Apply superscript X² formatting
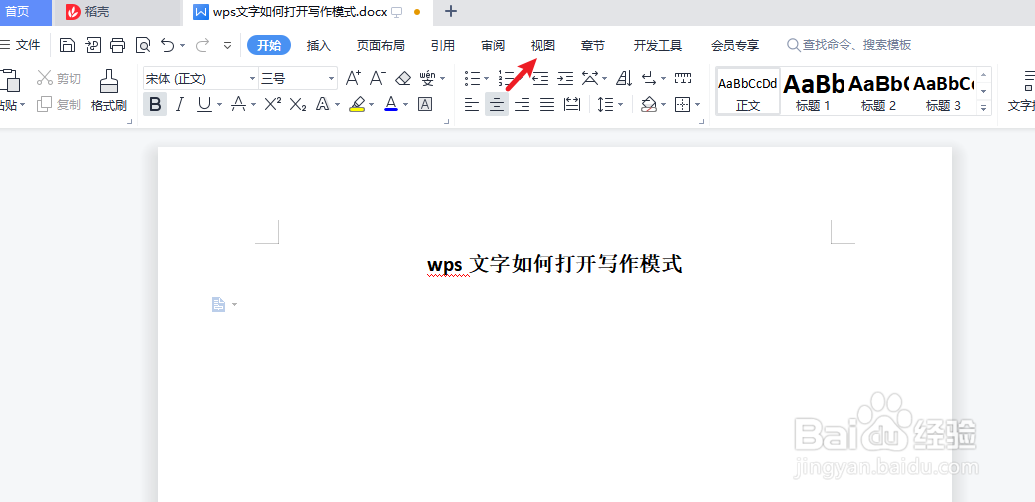The width and height of the screenshot is (1035, 502). [273, 104]
